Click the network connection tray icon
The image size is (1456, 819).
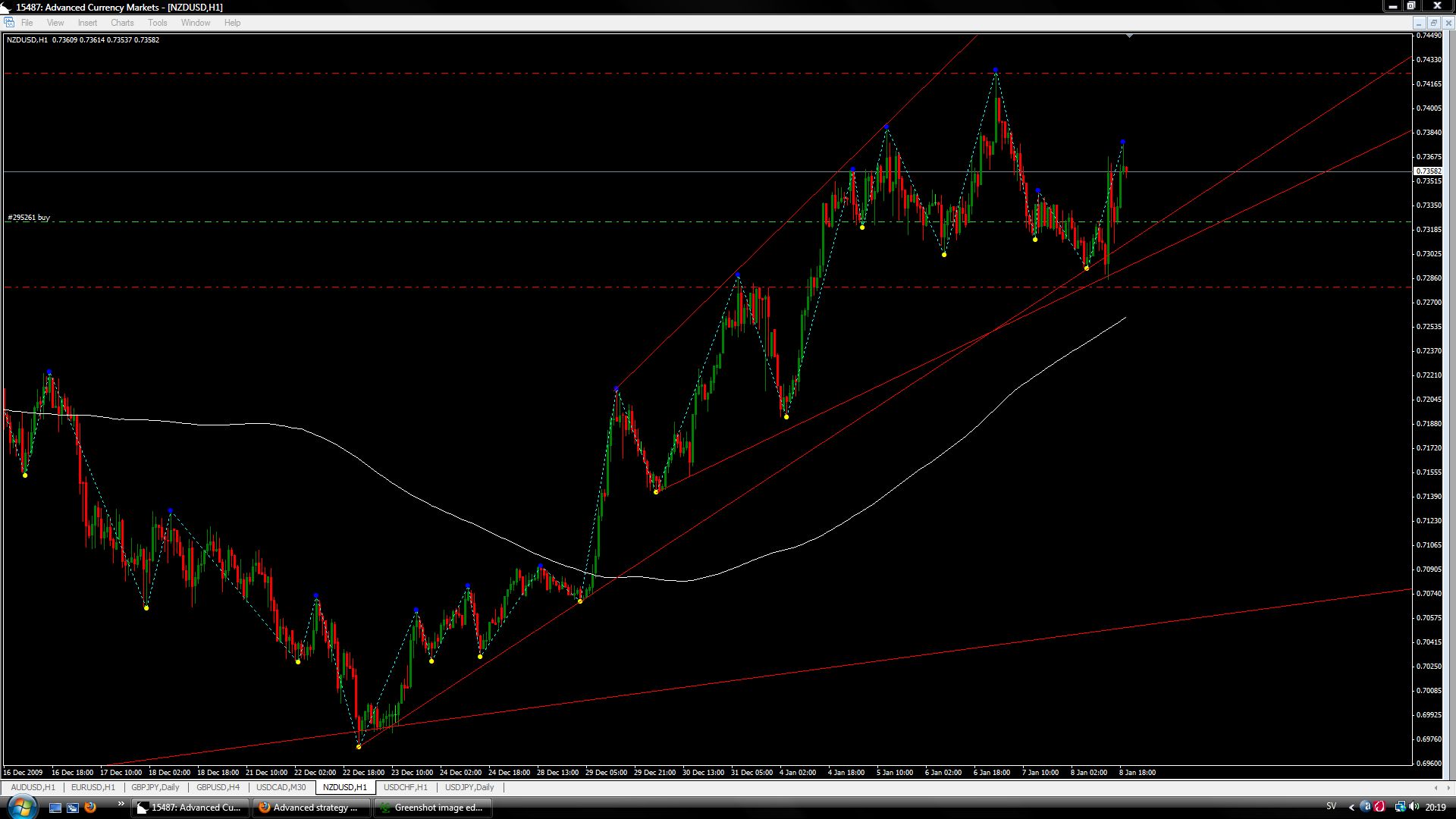pos(1399,807)
